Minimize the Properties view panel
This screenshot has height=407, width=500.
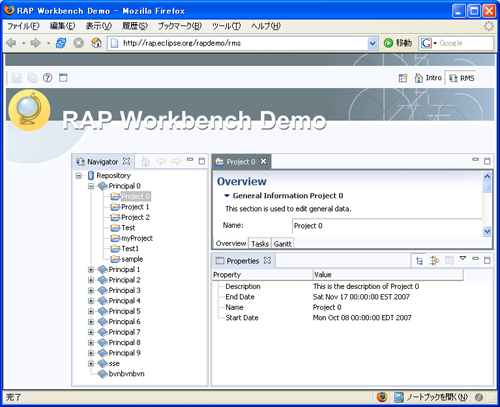click(476, 258)
